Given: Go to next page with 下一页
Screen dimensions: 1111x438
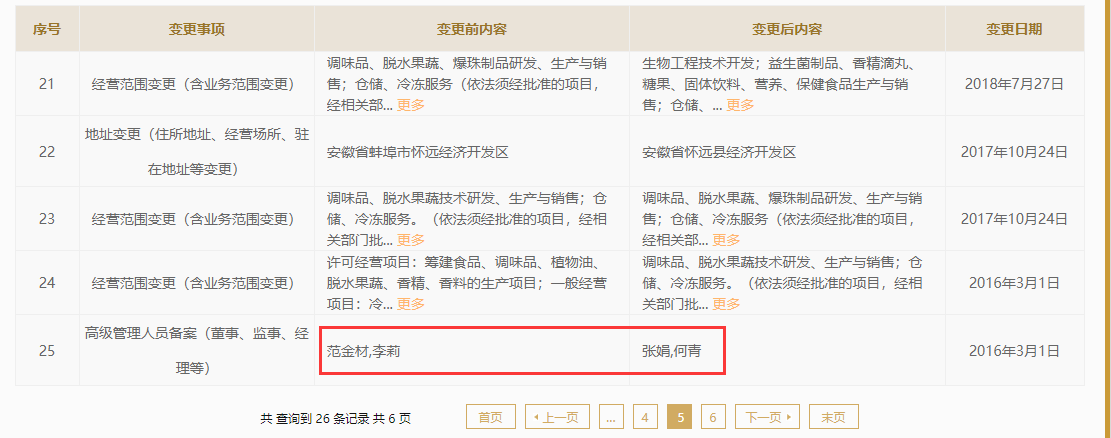Looking at the screenshot, I should (x=767, y=417).
